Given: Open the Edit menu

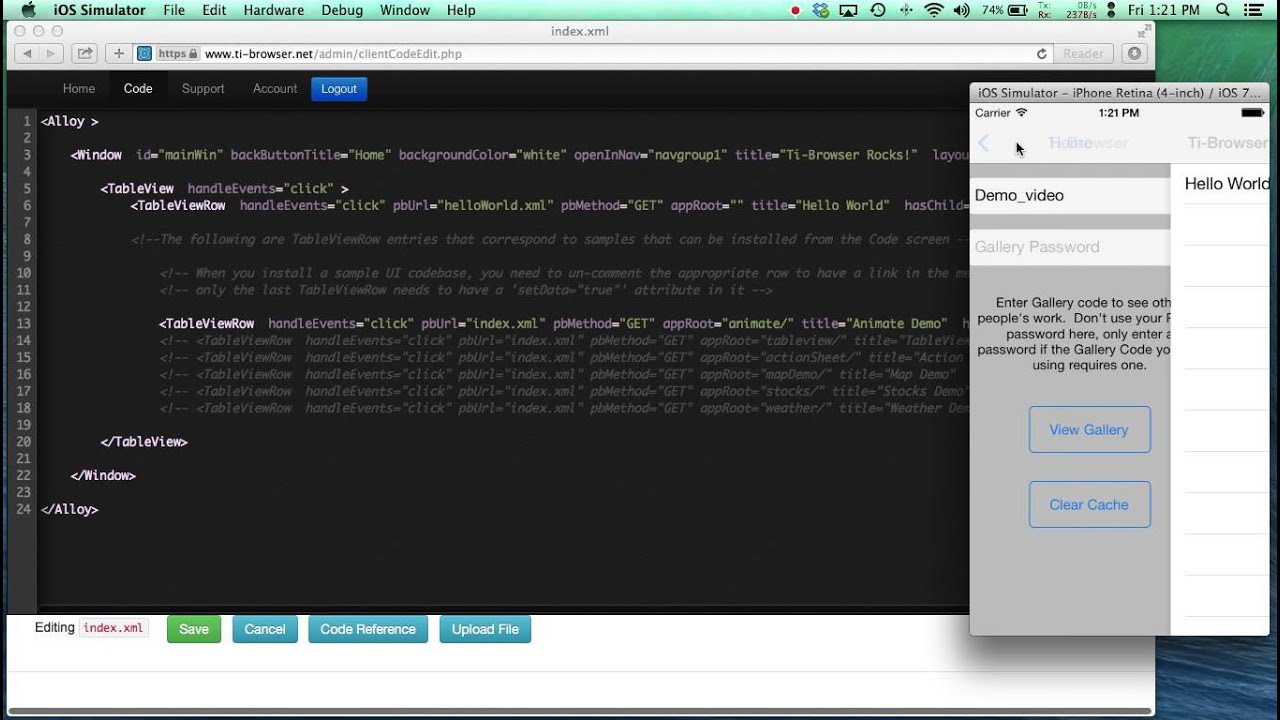Looking at the screenshot, I should [x=214, y=10].
